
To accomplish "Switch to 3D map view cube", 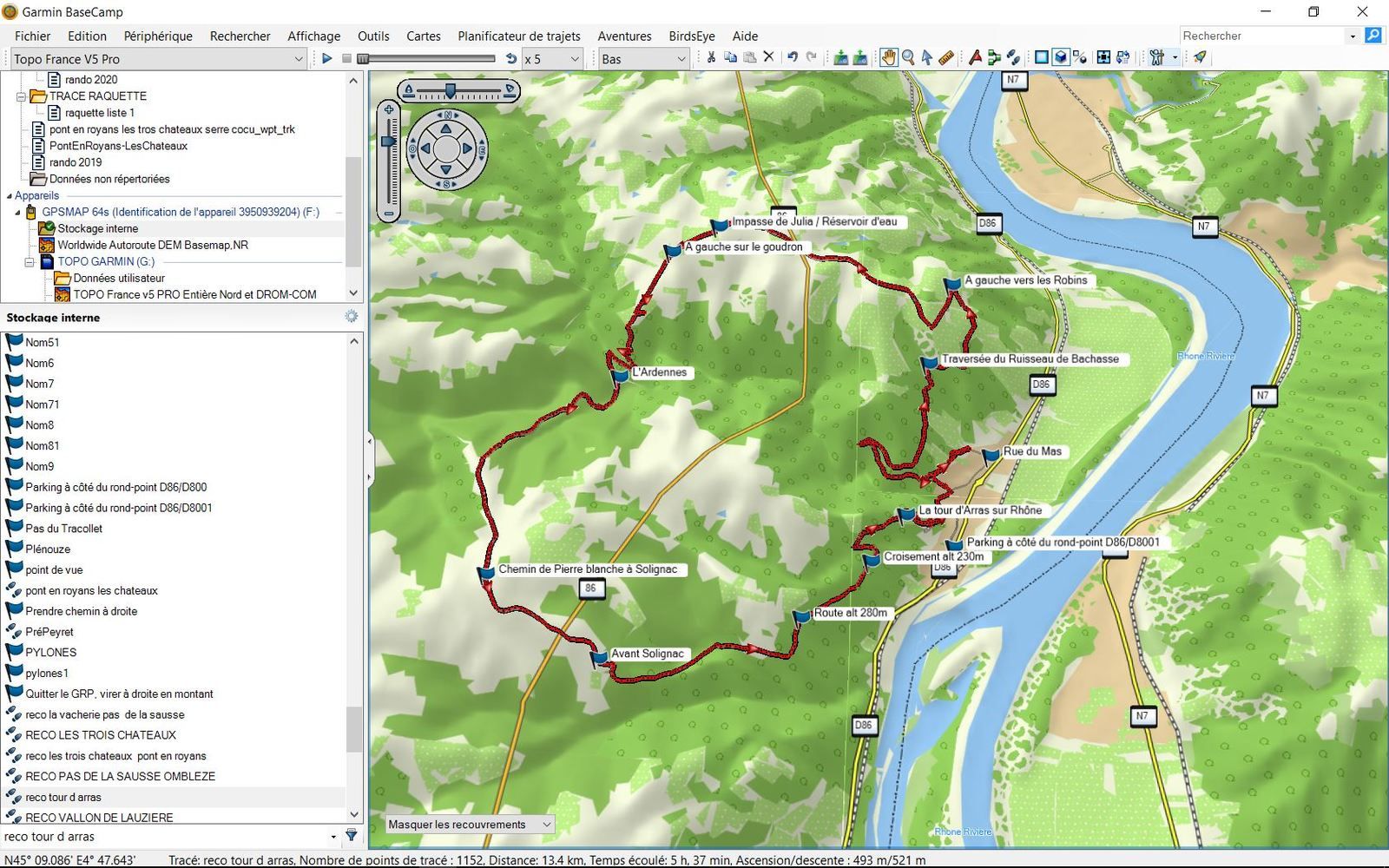I will [x=1061, y=58].
